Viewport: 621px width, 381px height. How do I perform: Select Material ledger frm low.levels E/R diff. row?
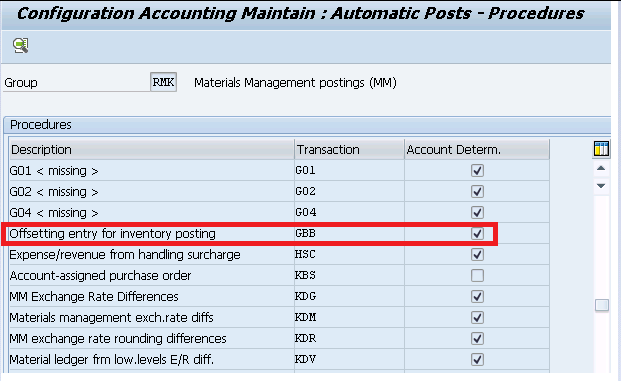pyautogui.click(x=279, y=360)
